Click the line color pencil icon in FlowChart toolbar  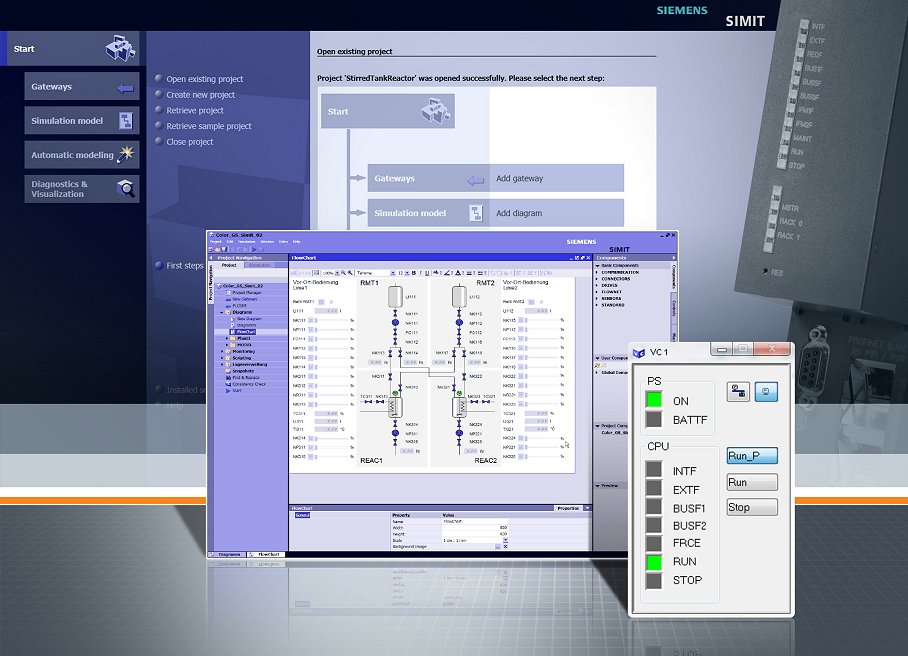coord(447,273)
